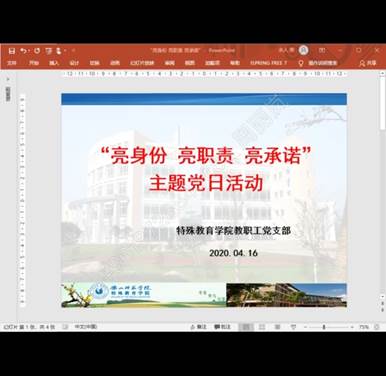The image size is (386, 376).
Task: Click the zoom slider handle
Action: (x=324, y=327)
